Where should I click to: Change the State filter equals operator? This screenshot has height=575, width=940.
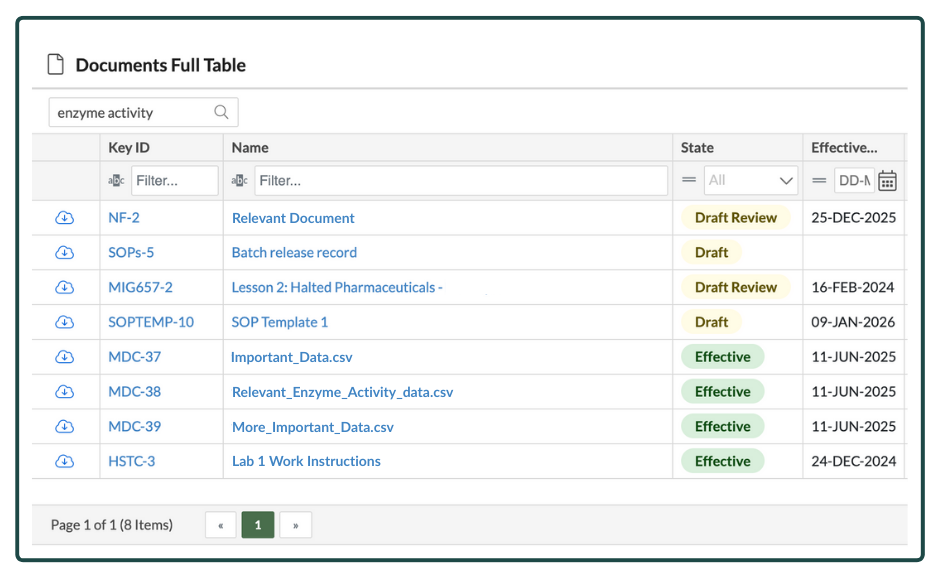pyautogui.click(x=689, y=181)
